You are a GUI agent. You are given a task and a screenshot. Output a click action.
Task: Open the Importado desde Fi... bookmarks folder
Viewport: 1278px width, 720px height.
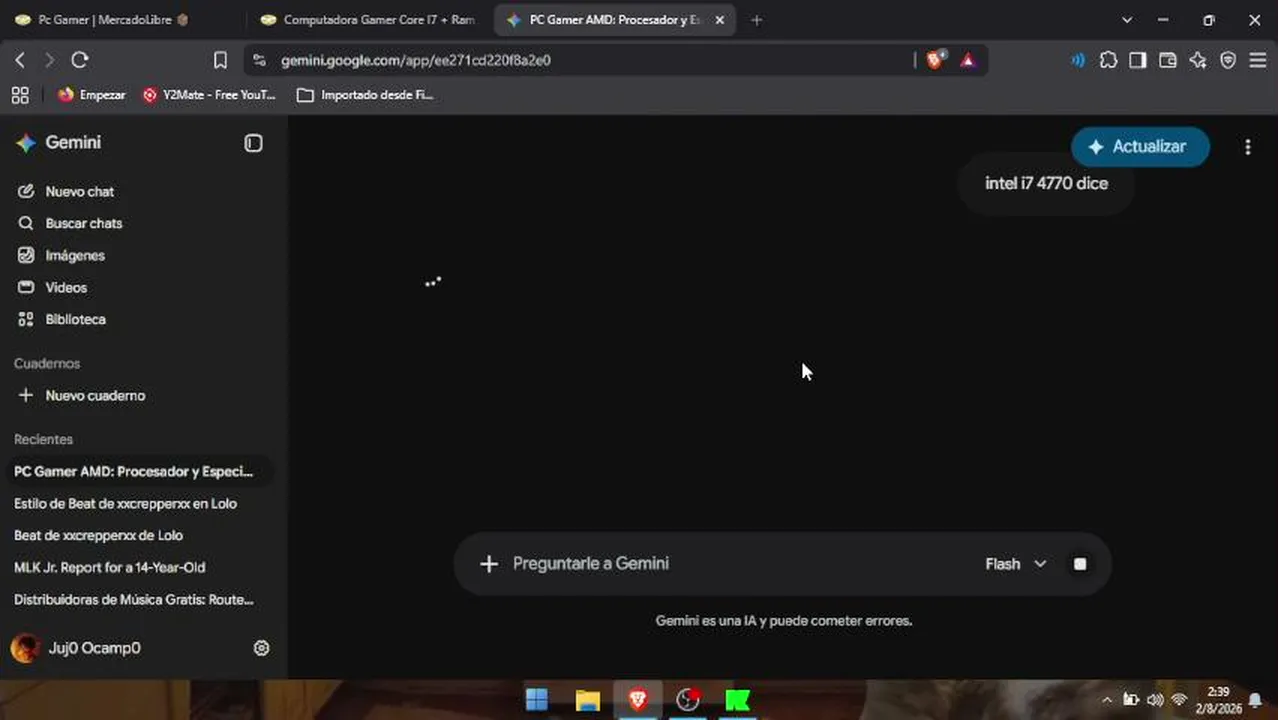click(365, 95)
